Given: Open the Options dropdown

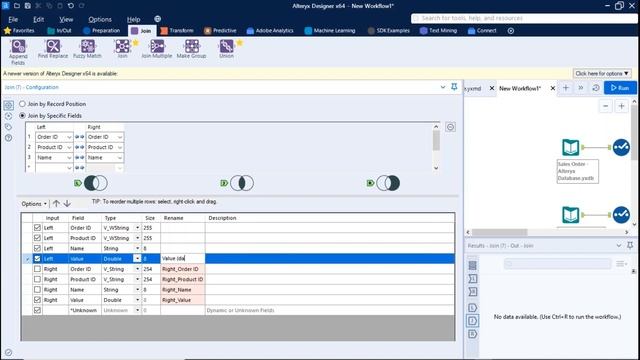Looking at the screenshot, I should pyautogui.click(x=34, y=203).
